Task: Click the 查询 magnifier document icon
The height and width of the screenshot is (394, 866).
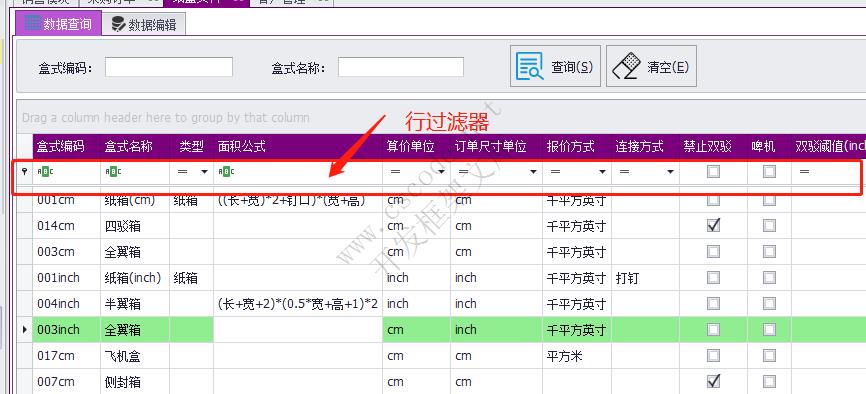Action: tap(529, 67)
